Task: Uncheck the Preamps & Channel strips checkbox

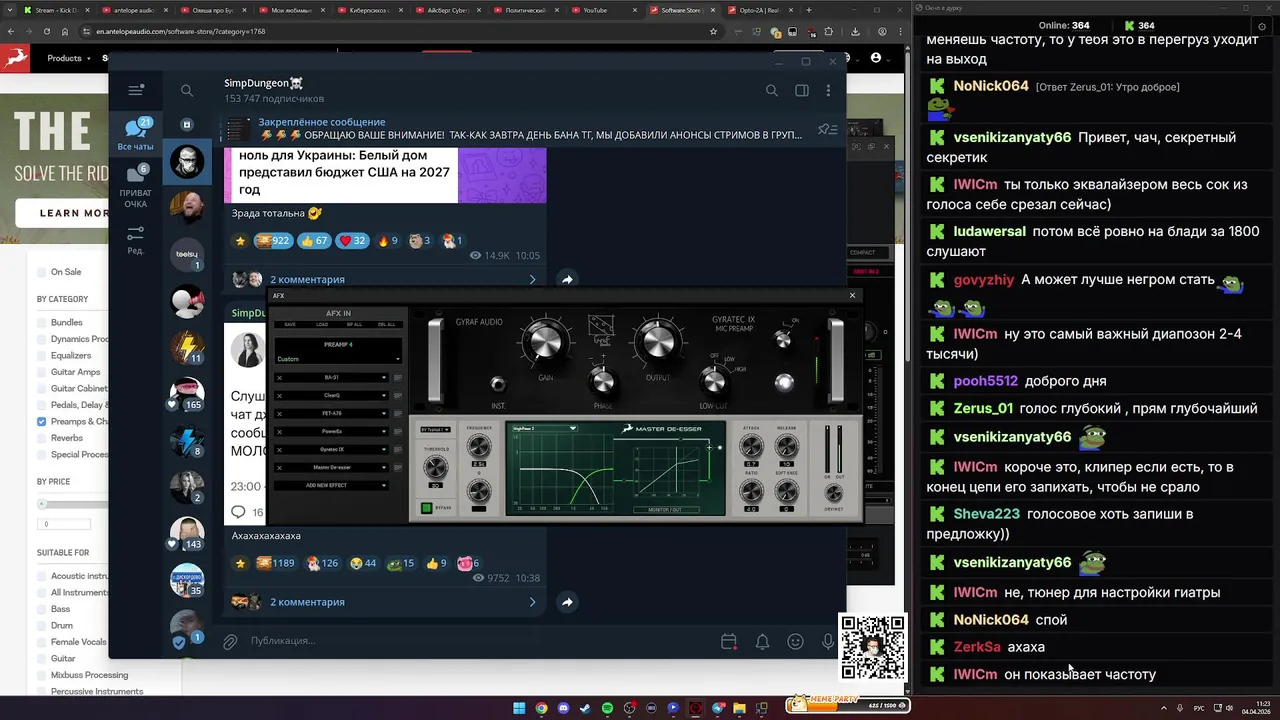Action: [41, 421]
